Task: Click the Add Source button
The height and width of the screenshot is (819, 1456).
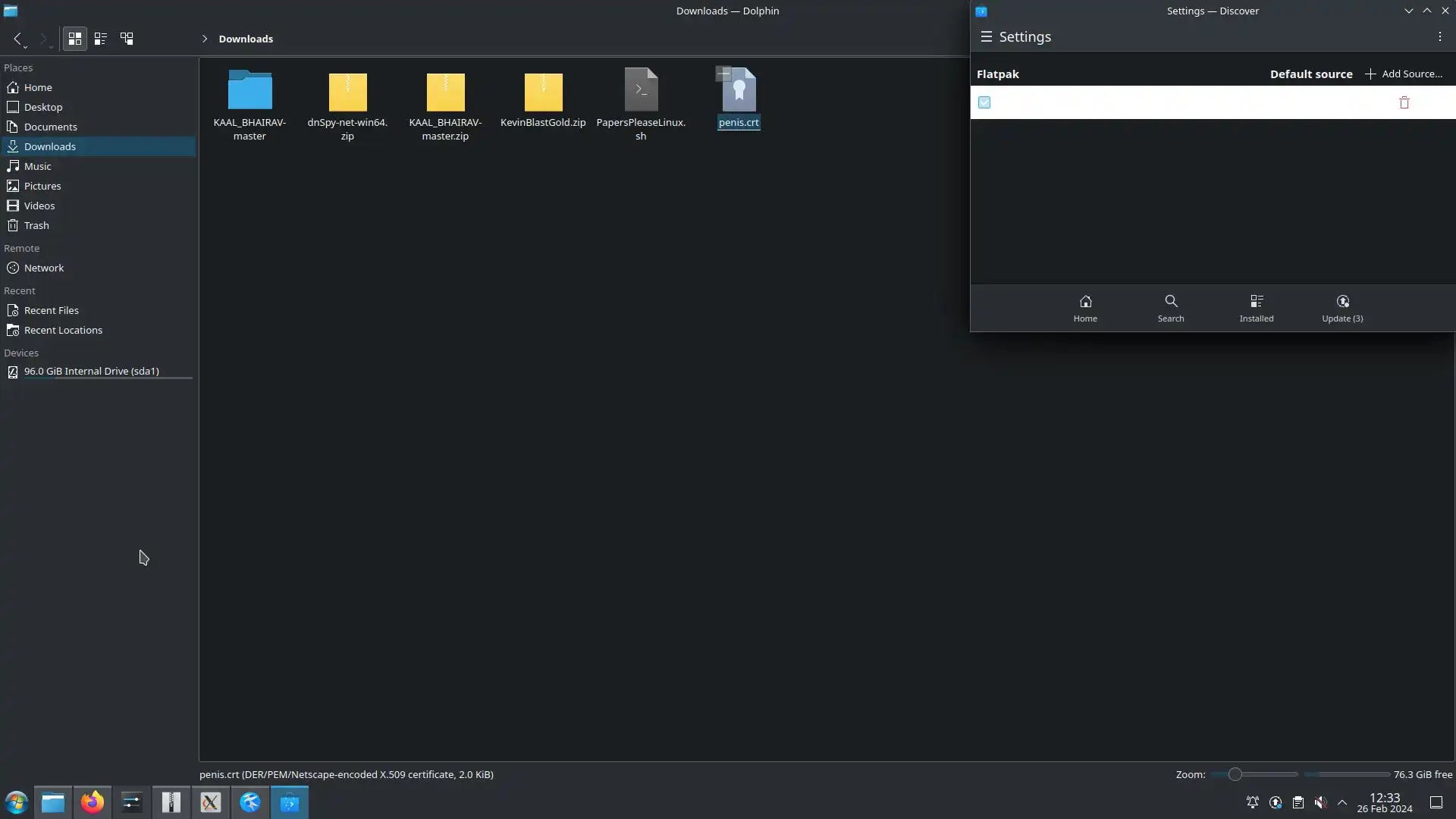Action: tap(1404, 74)
